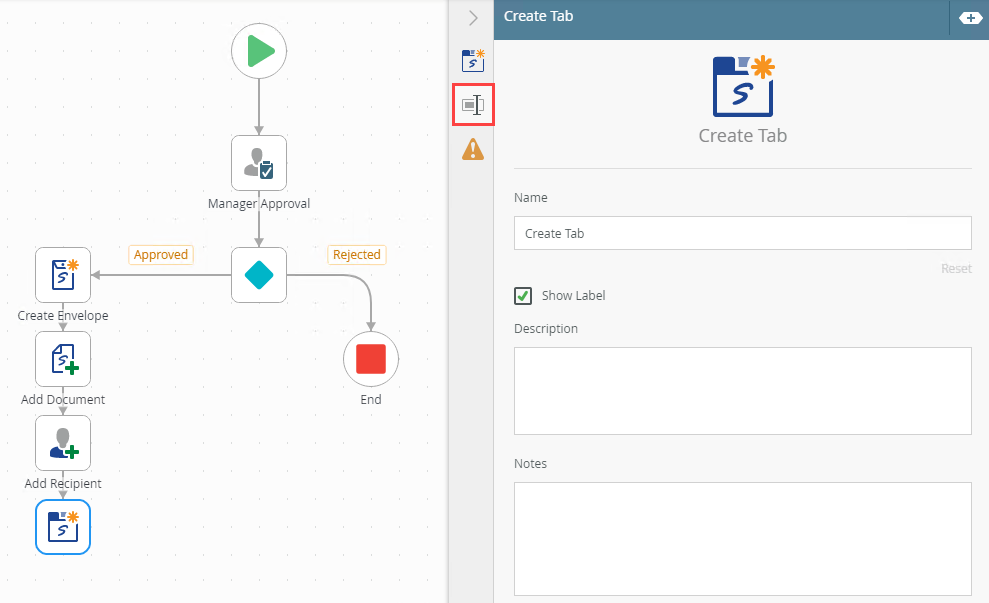Click the Reset link below Name

click(x=956, y=269)
